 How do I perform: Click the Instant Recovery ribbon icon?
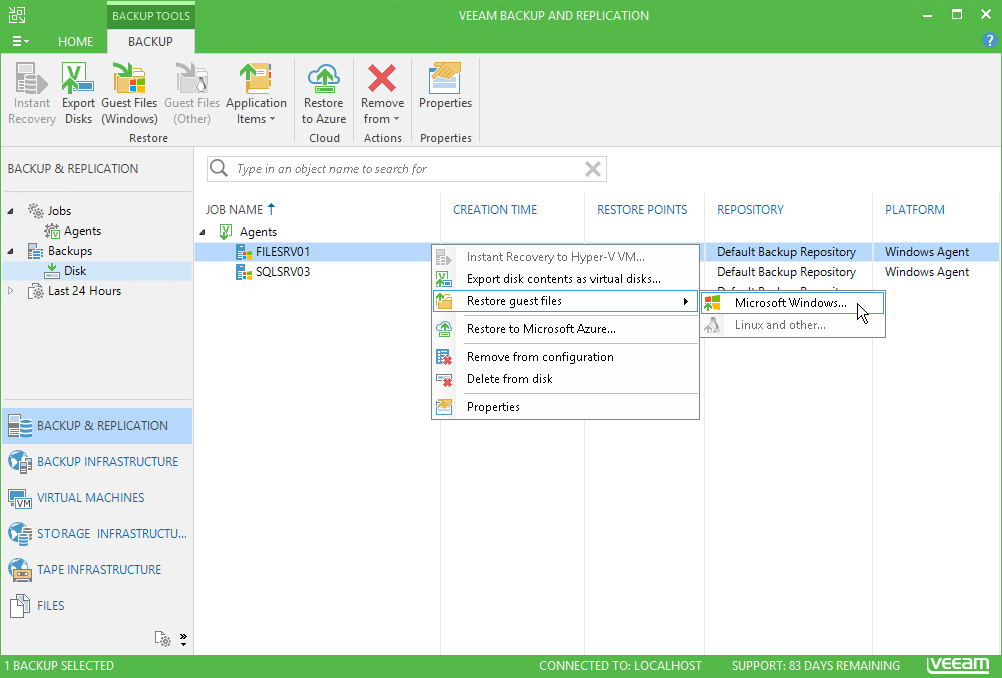(x=31, y=93)
